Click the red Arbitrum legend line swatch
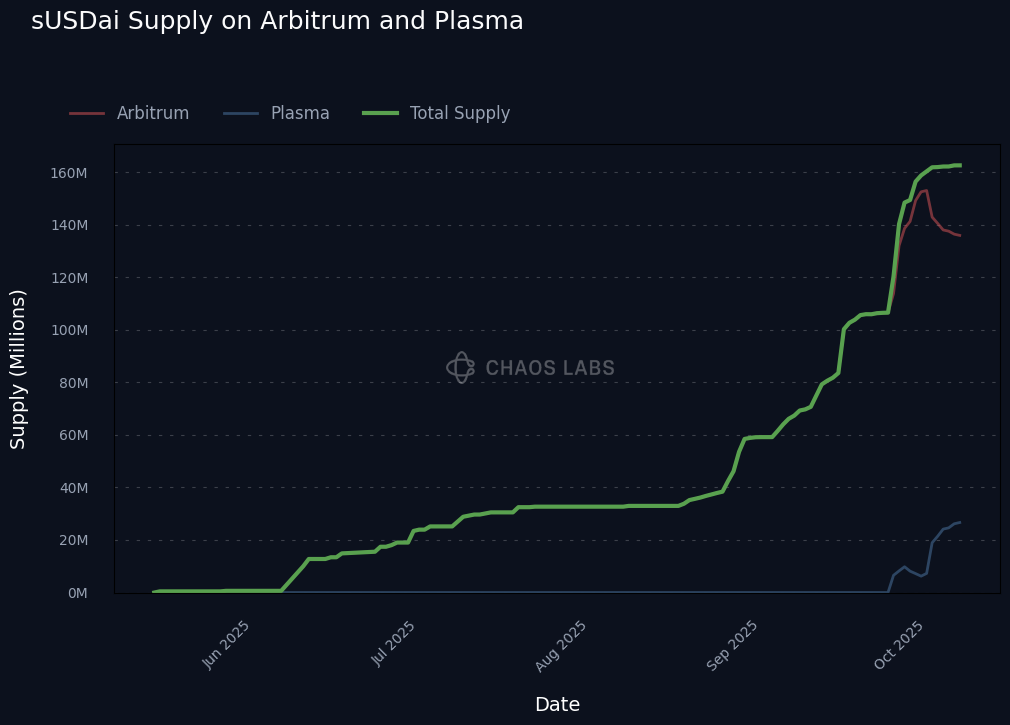 tap(87, 114)
